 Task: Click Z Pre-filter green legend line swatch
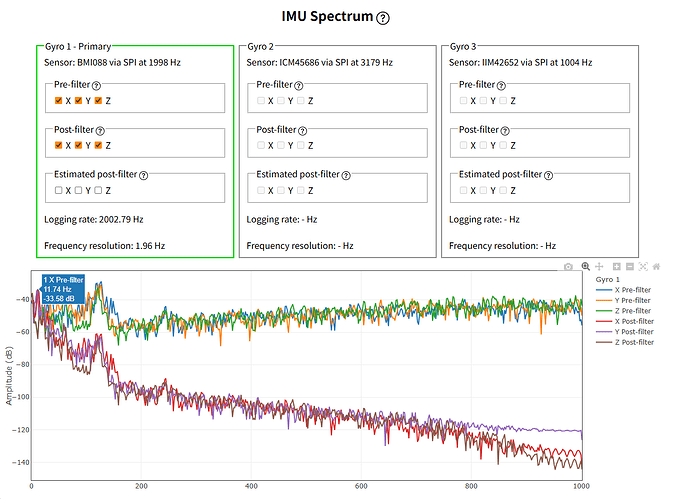[x=602, y=310]
